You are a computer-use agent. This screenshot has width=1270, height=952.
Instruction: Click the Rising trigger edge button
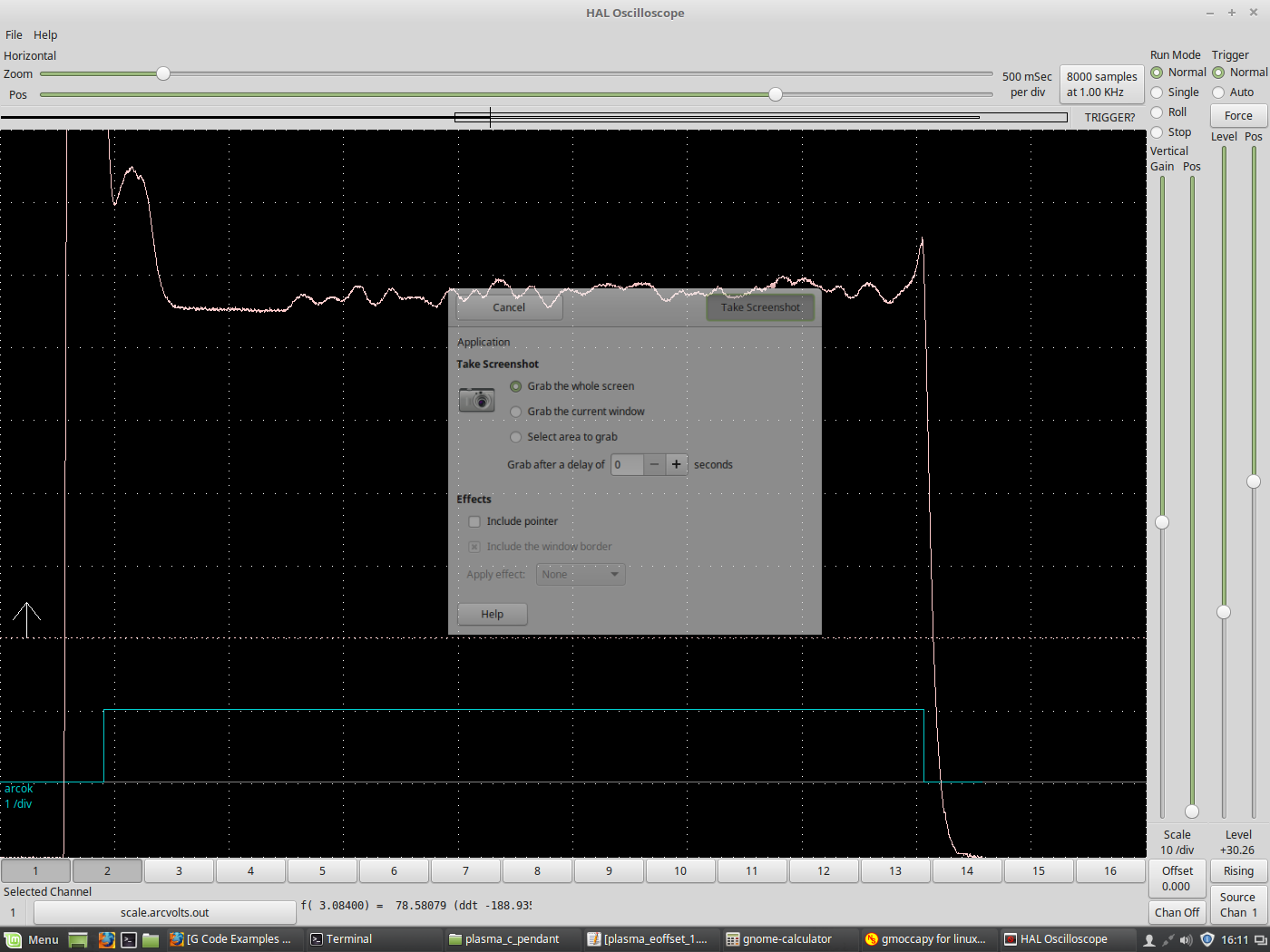click(x=1238, y=871)
